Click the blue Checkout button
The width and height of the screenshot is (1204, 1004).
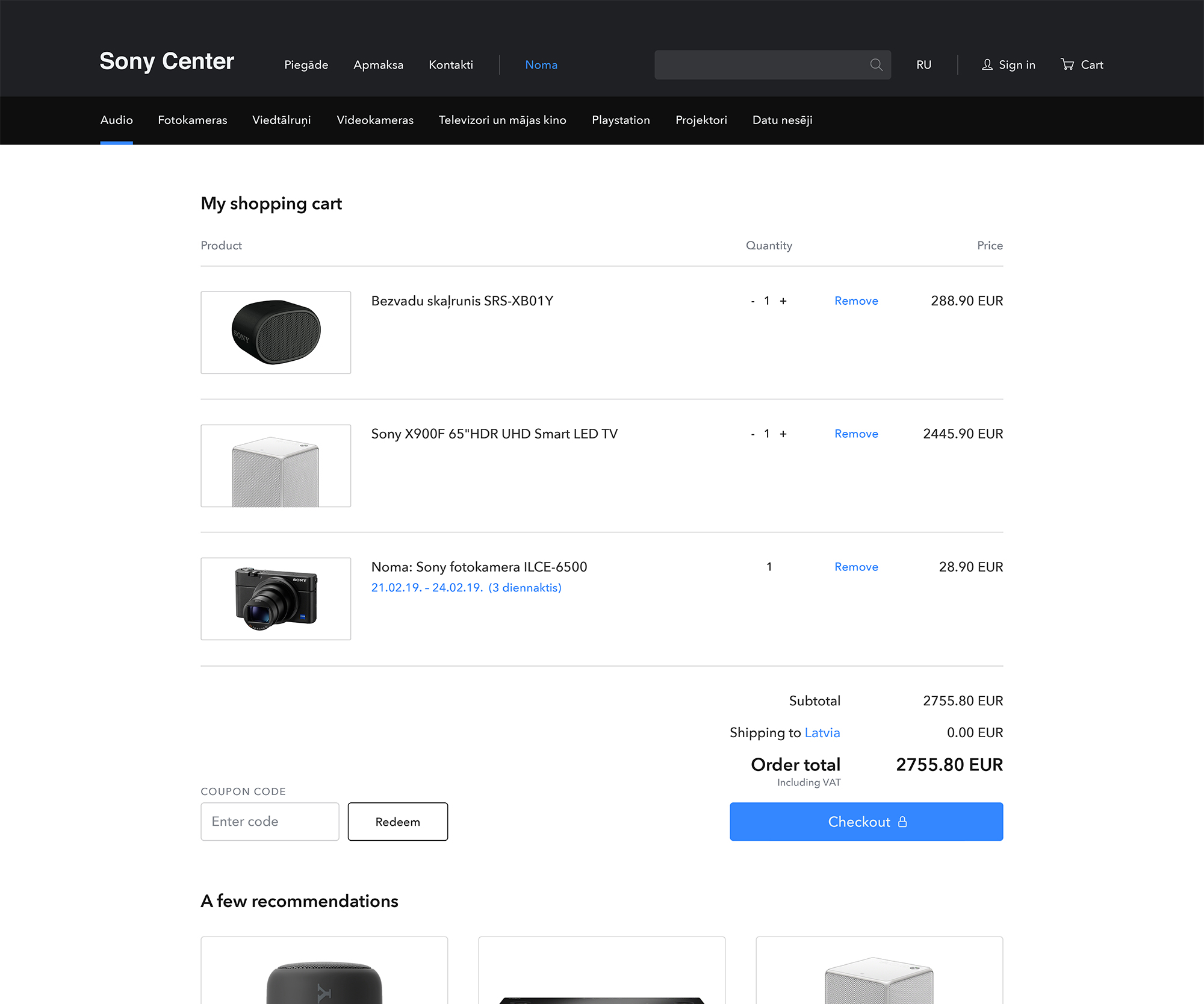pyautogui.click(x=866, y=822)
